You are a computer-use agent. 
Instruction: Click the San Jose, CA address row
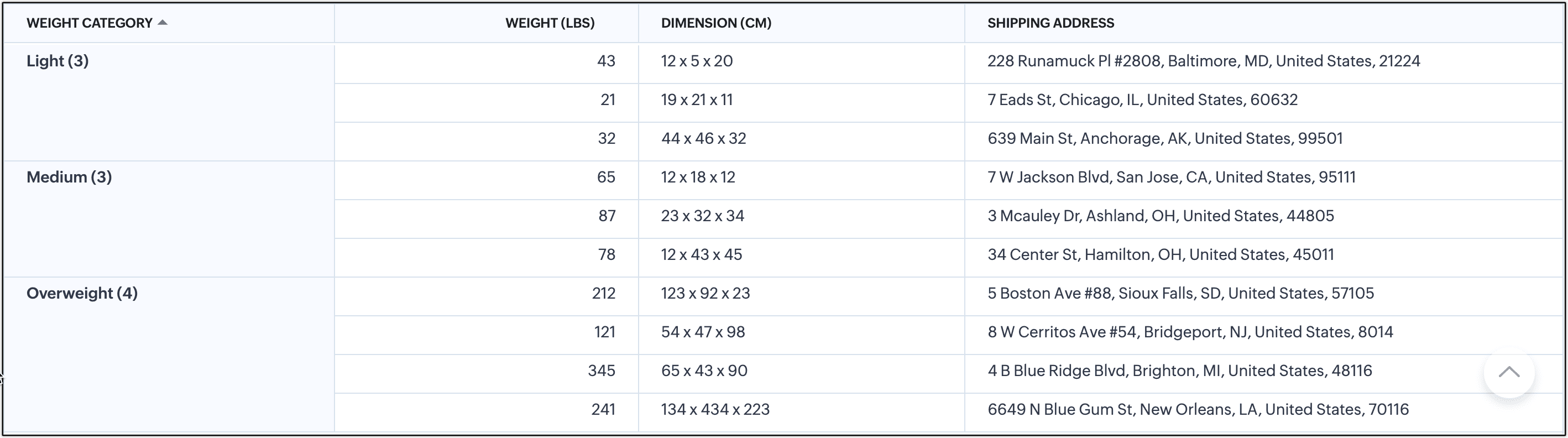click(1170, 178)
